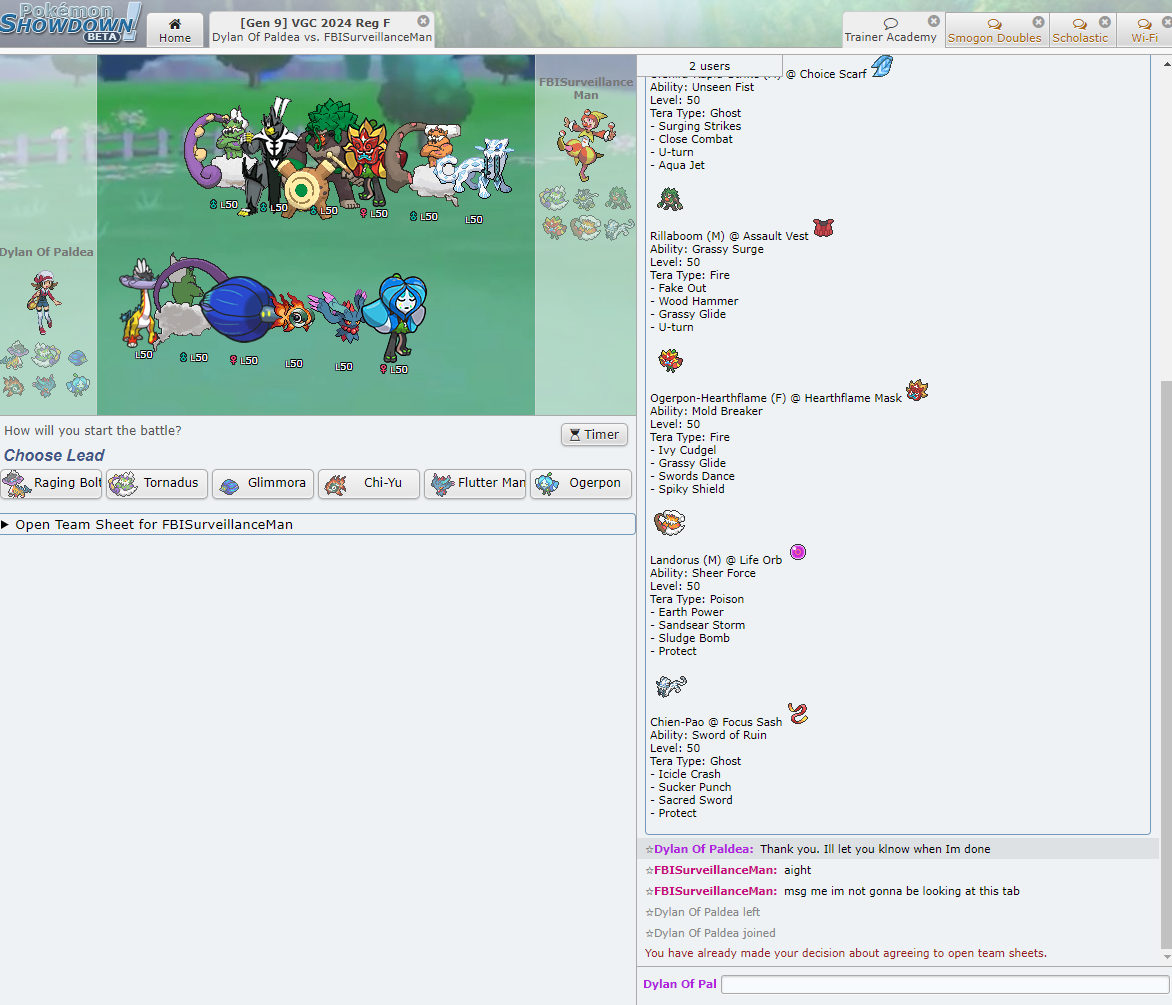Click the chat log scrollbar

[1166, 665]
